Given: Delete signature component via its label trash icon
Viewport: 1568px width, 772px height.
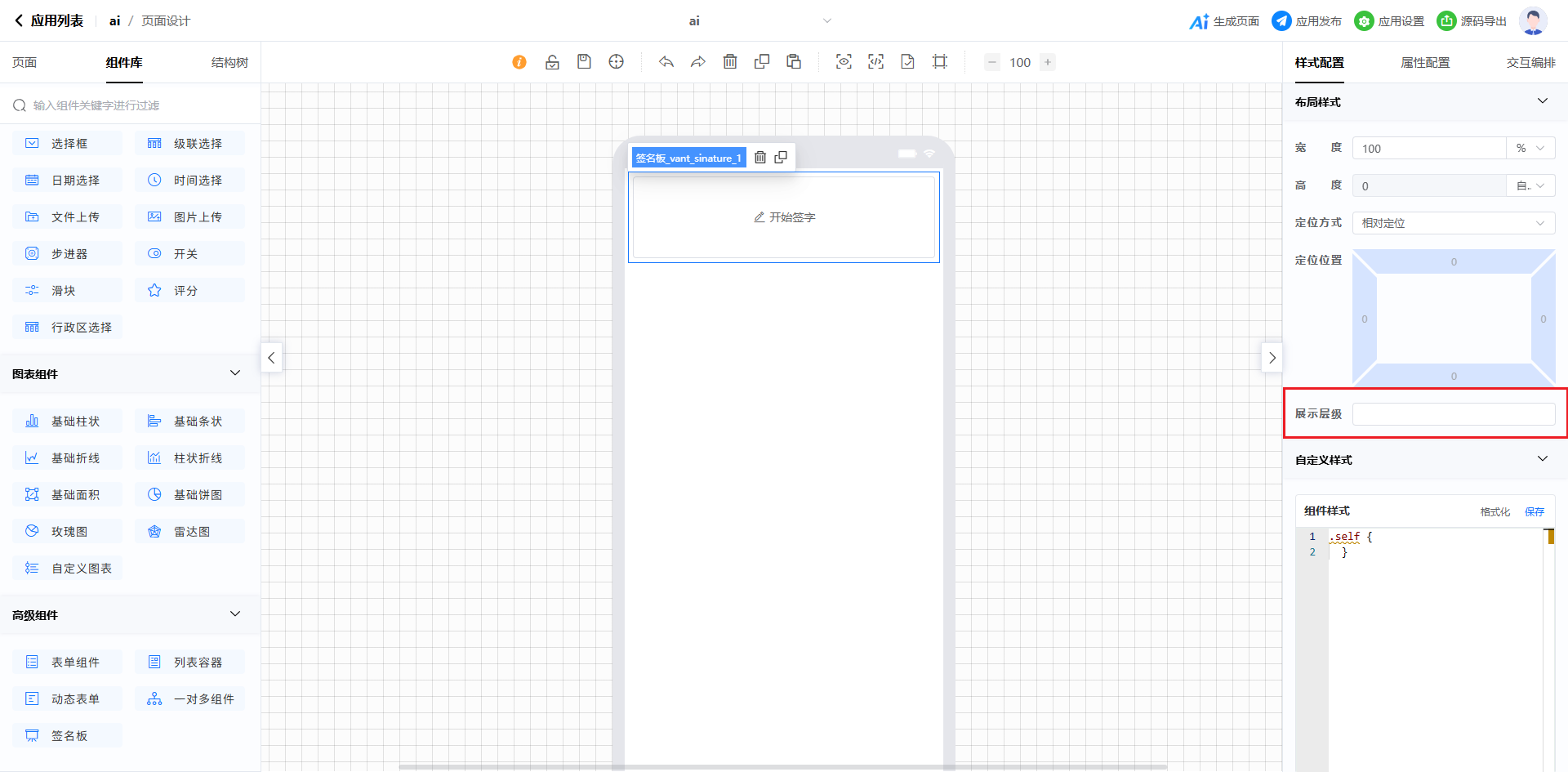Looking at the screenshot, I should pyautogui.click(x=760, y=158).
